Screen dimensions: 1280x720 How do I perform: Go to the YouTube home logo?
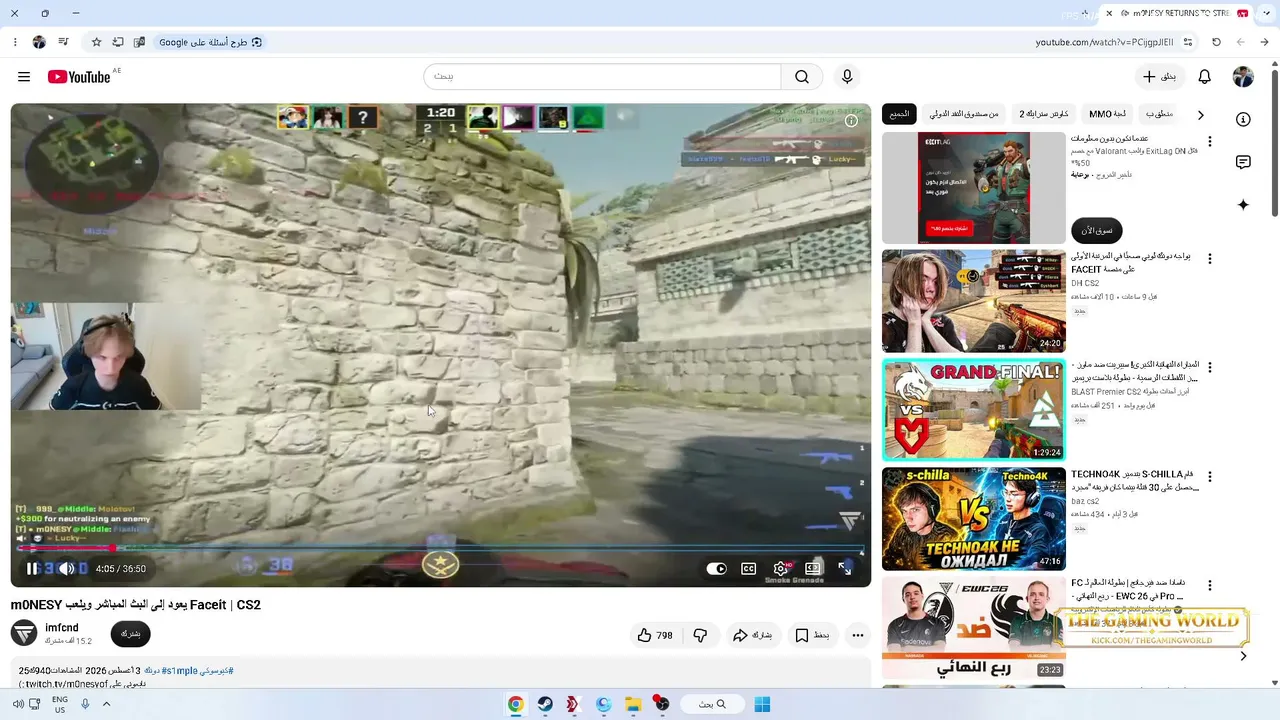point(78,77)
